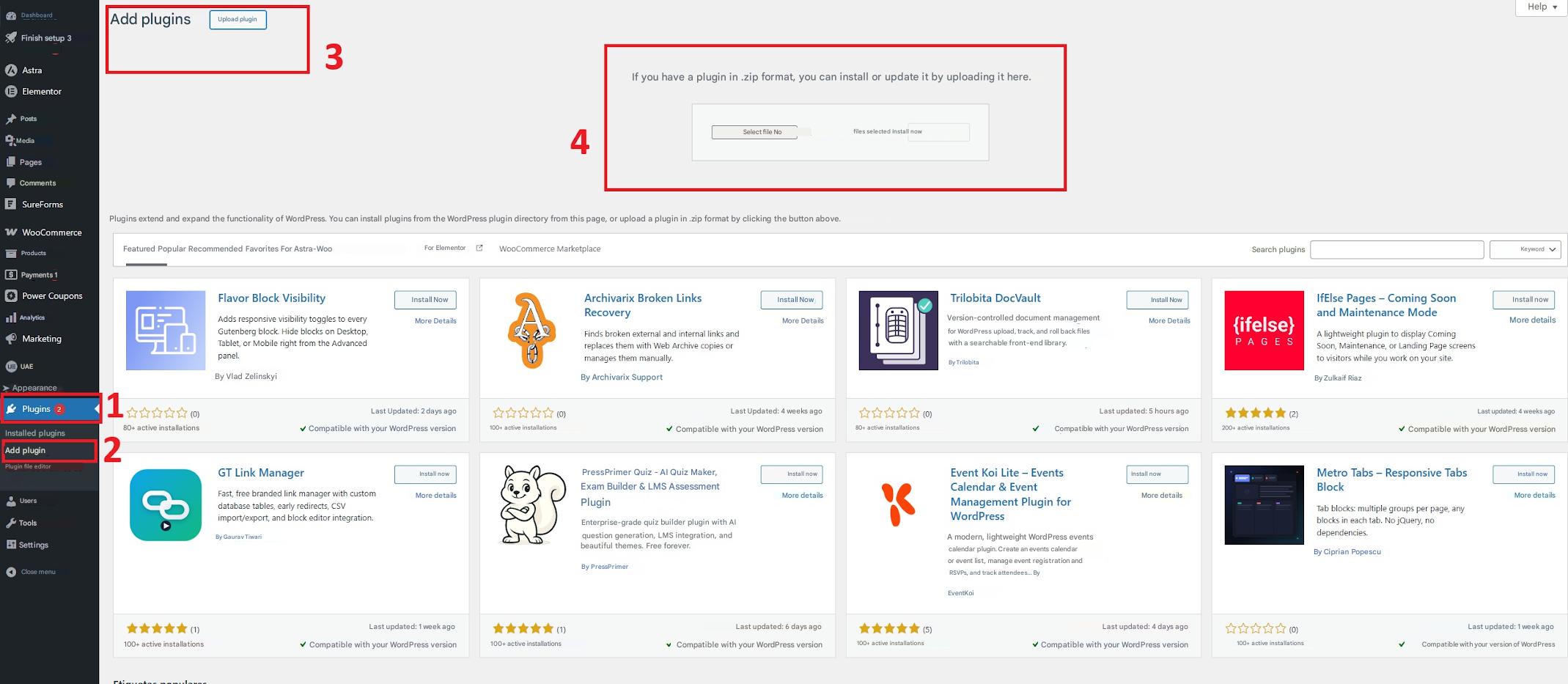Image resolution: width=1568 pixels, height=684 pixels.
Task: Expand the Help dropdown tab
Action: click(x=1542, y=7)
